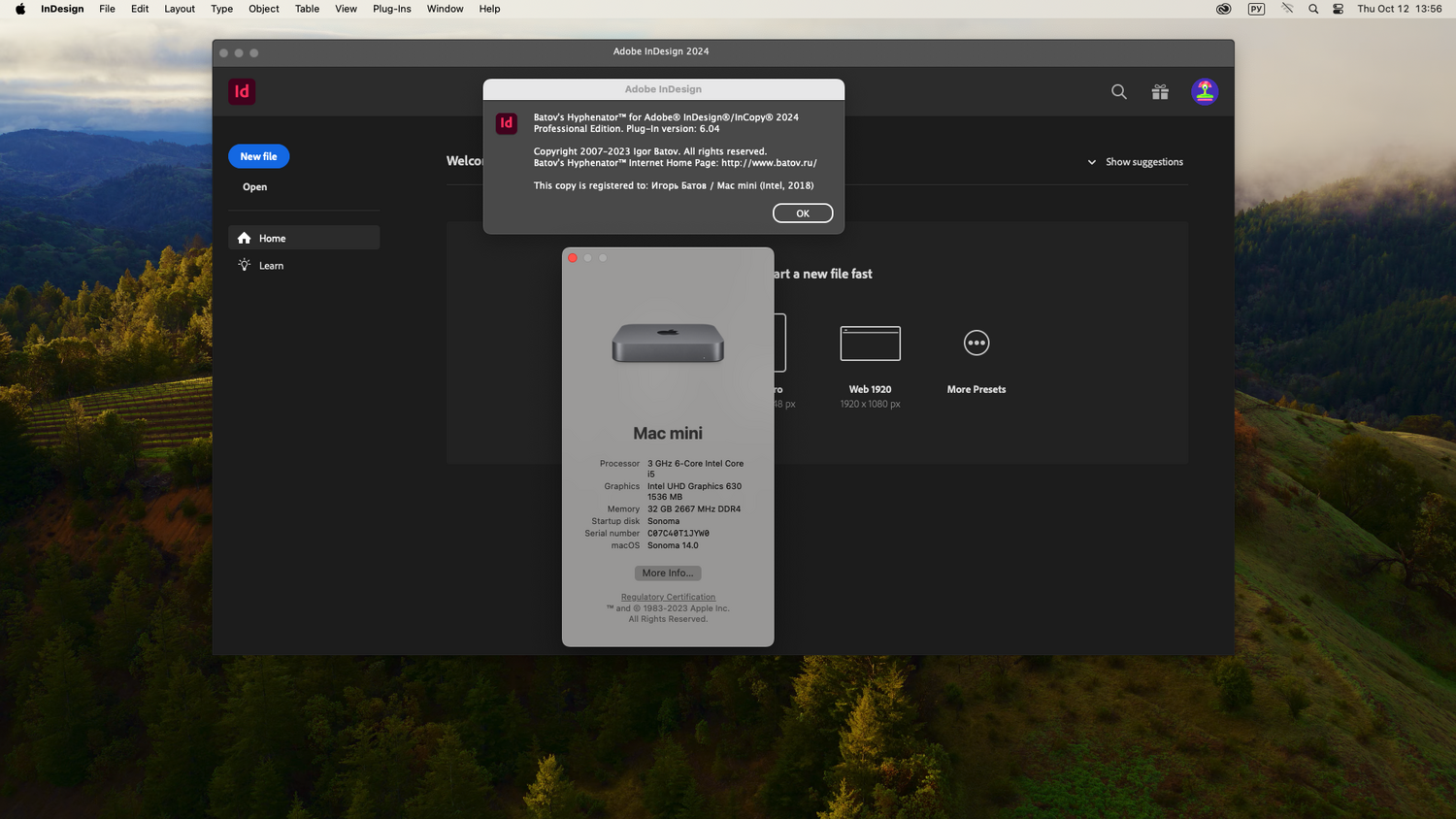Open the View menu
Viewport: 1456px width, 819px height.
pos(346,9)
